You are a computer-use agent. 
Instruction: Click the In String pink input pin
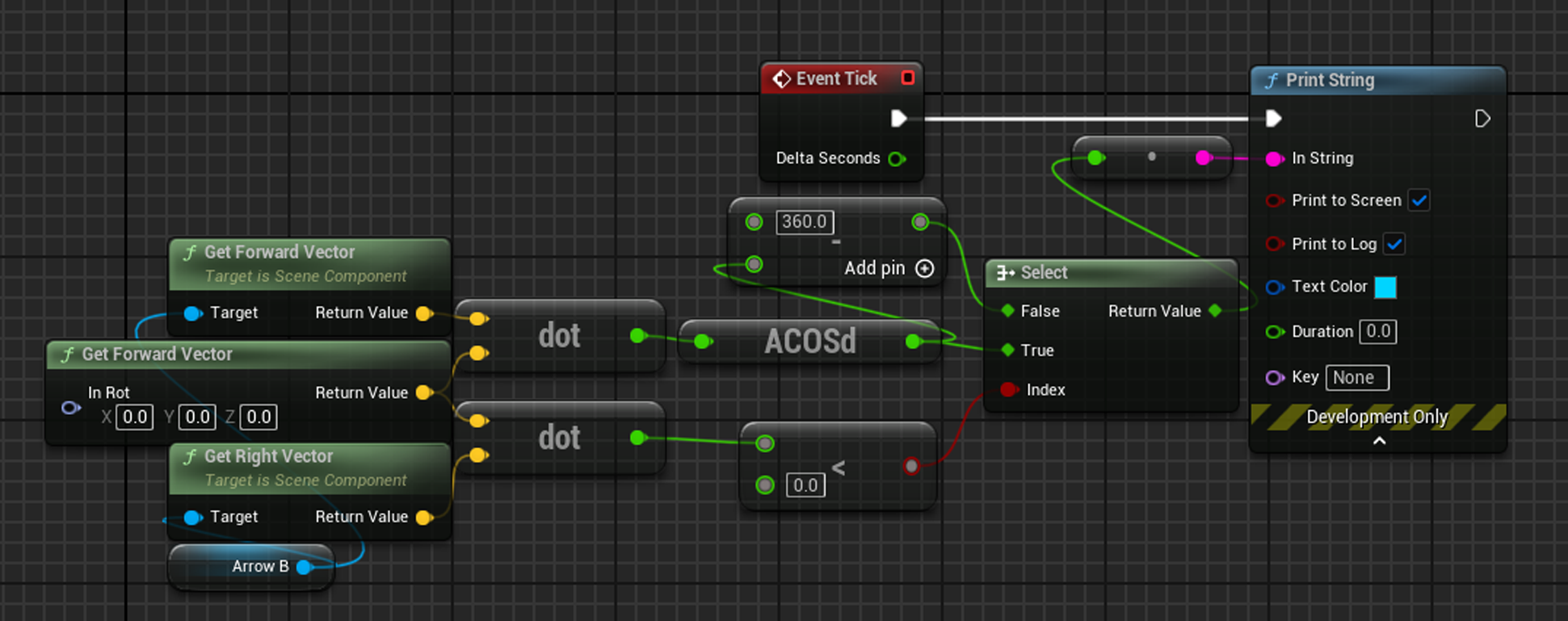point(1274,158)
